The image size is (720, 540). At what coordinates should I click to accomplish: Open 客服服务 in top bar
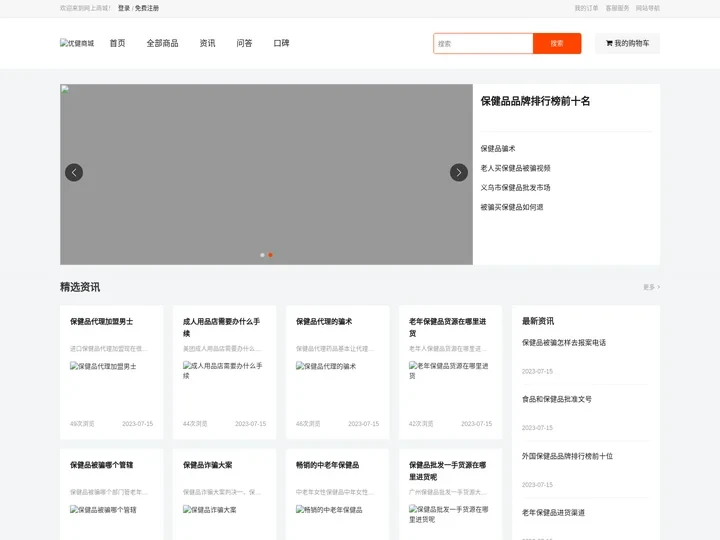pyautogui.click(x=617, y=8)
